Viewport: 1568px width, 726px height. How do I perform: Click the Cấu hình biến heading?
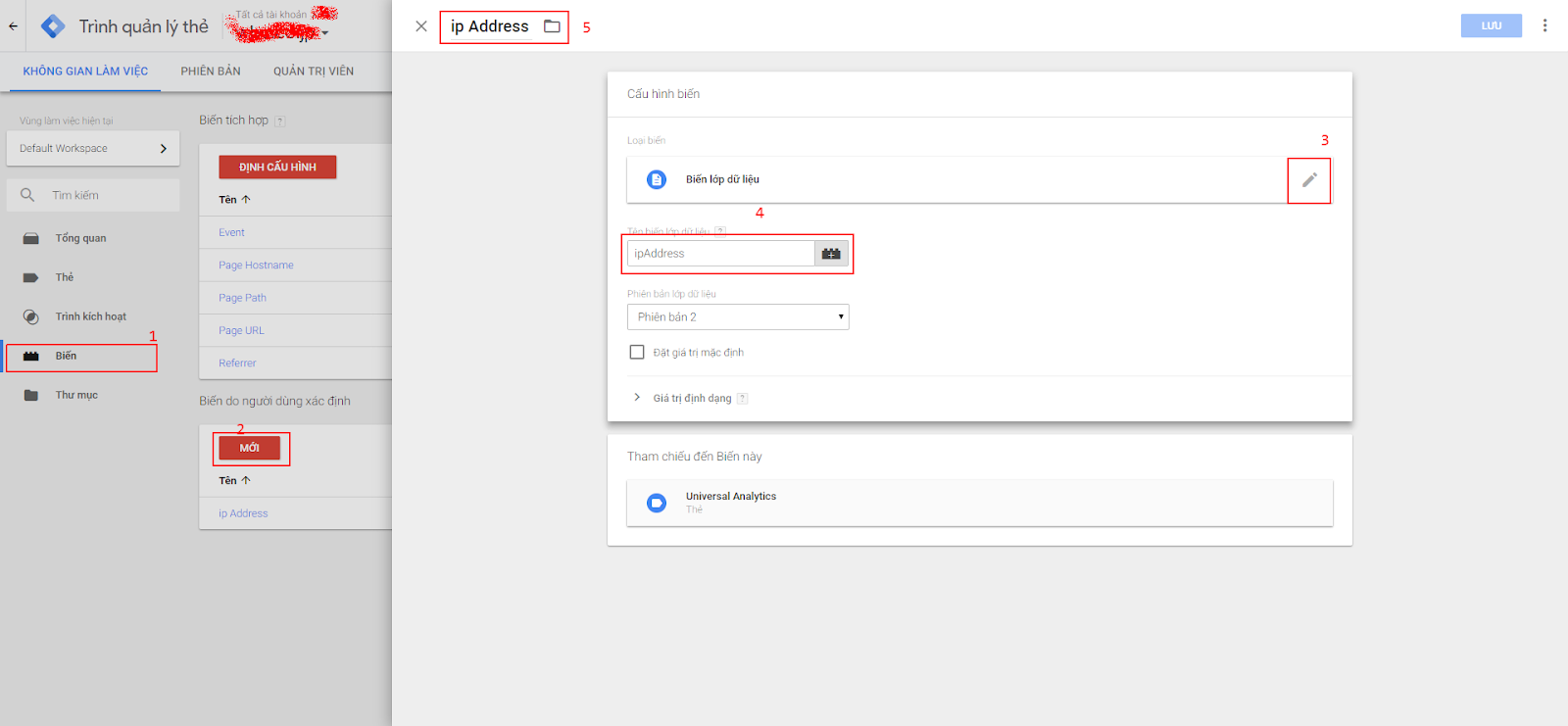coord(663,94)
